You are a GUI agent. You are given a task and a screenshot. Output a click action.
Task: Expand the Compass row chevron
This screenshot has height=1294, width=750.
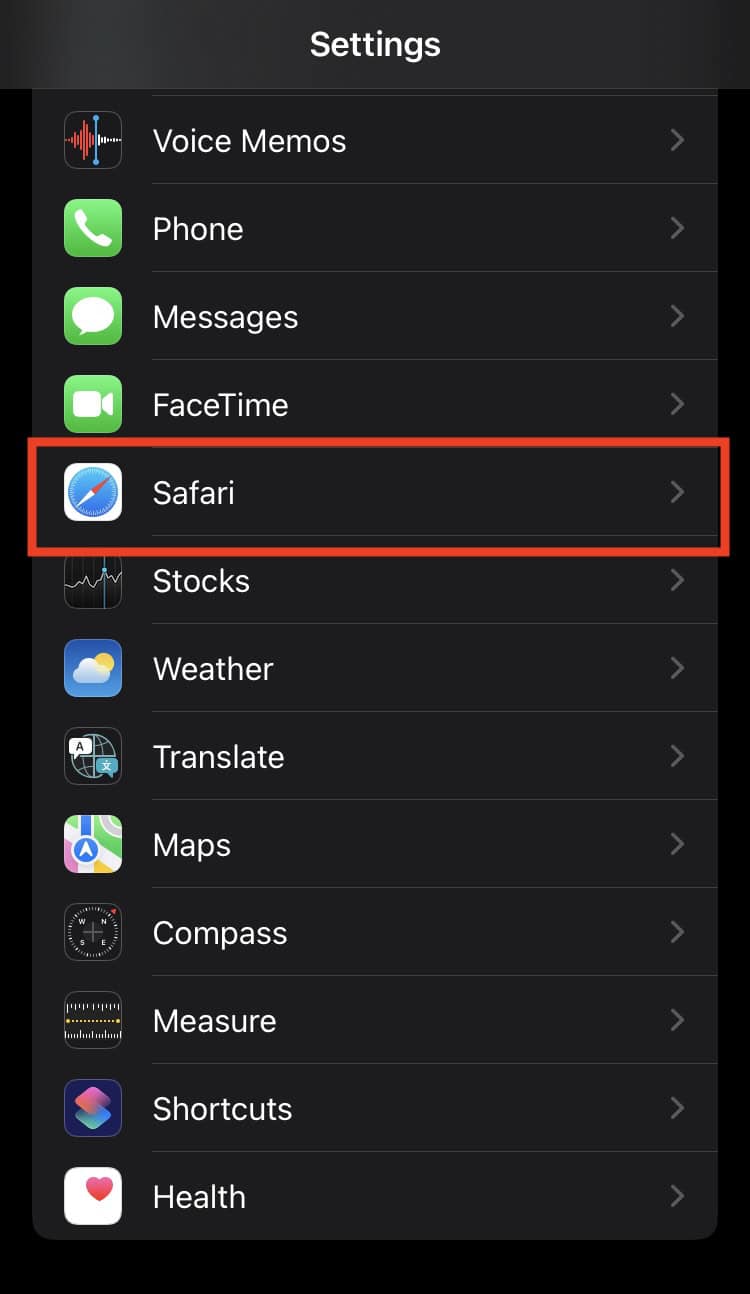pyautogui.click(x=678, y=932)
